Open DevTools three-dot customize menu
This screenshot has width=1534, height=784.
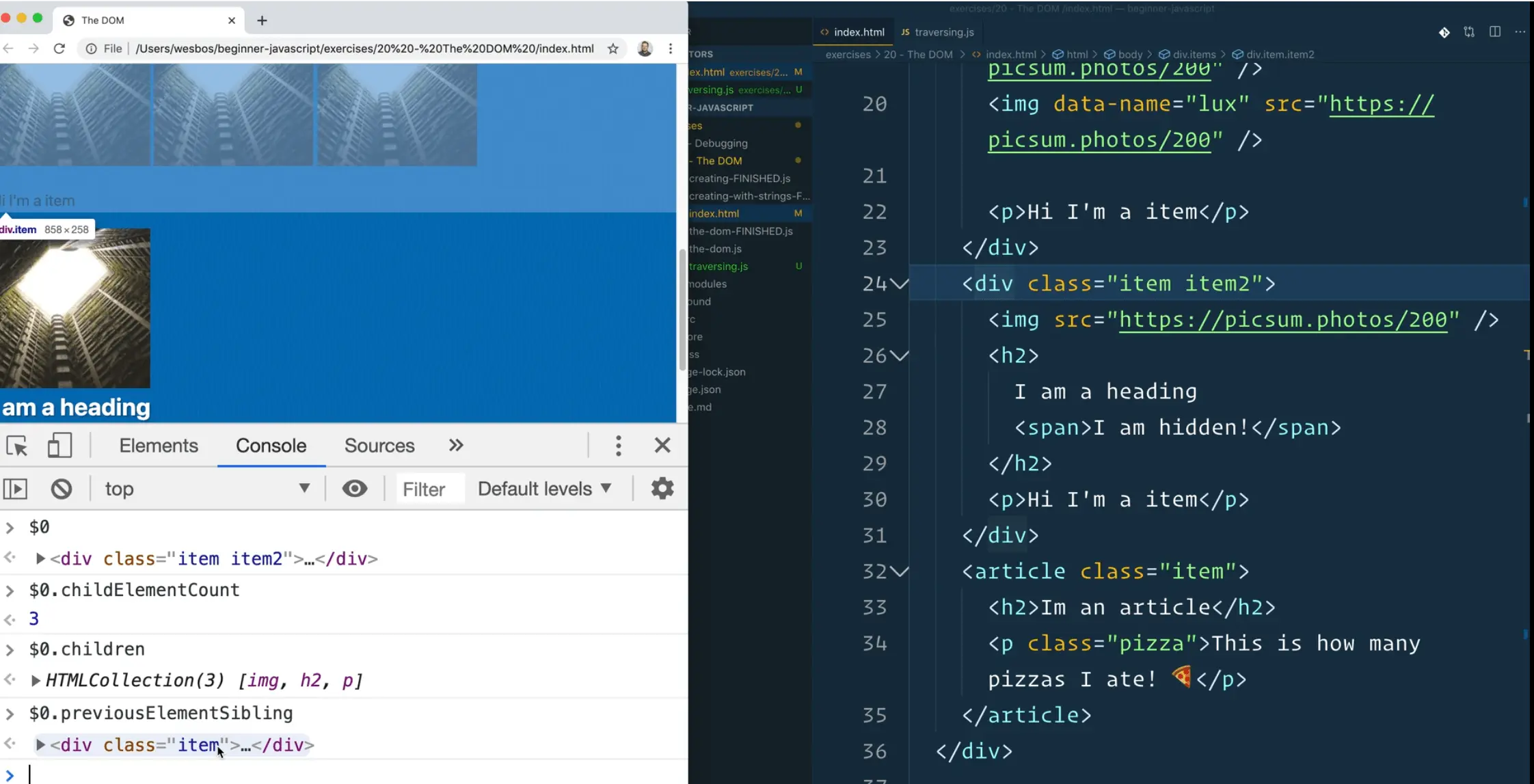618,446
